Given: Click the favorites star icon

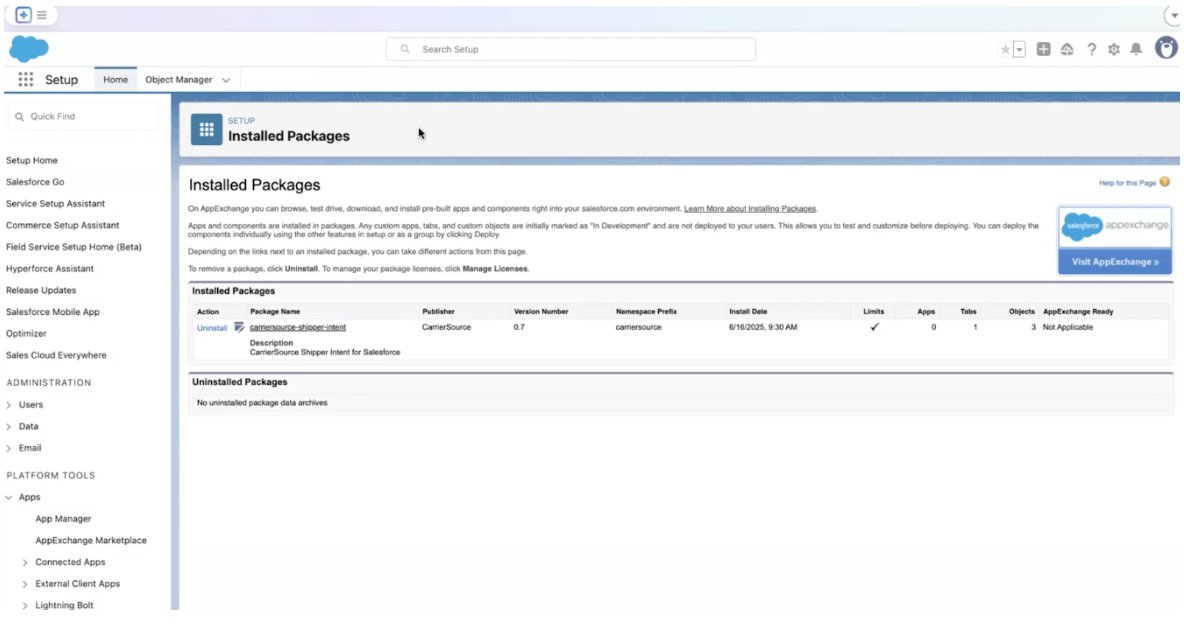Looking at the screenshot, I should coord(1005,50).
